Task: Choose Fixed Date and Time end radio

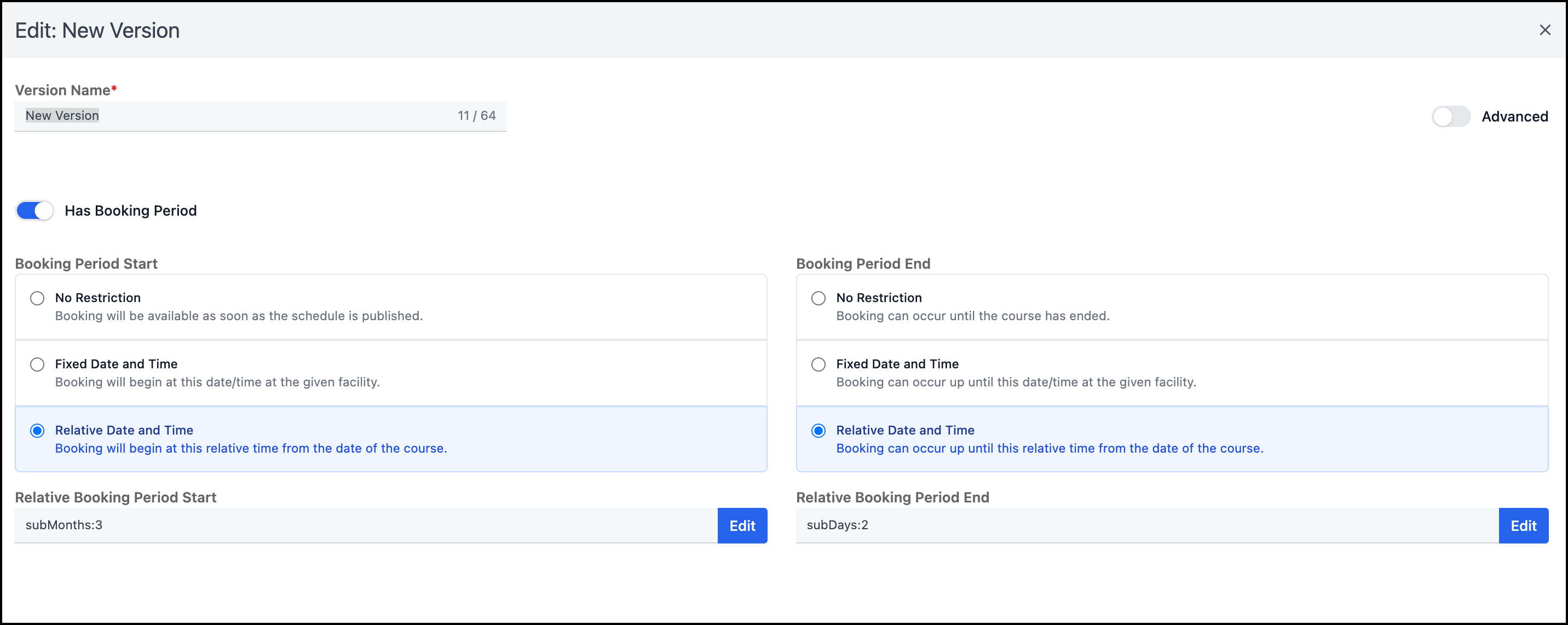Action: (x=818, y=364)
